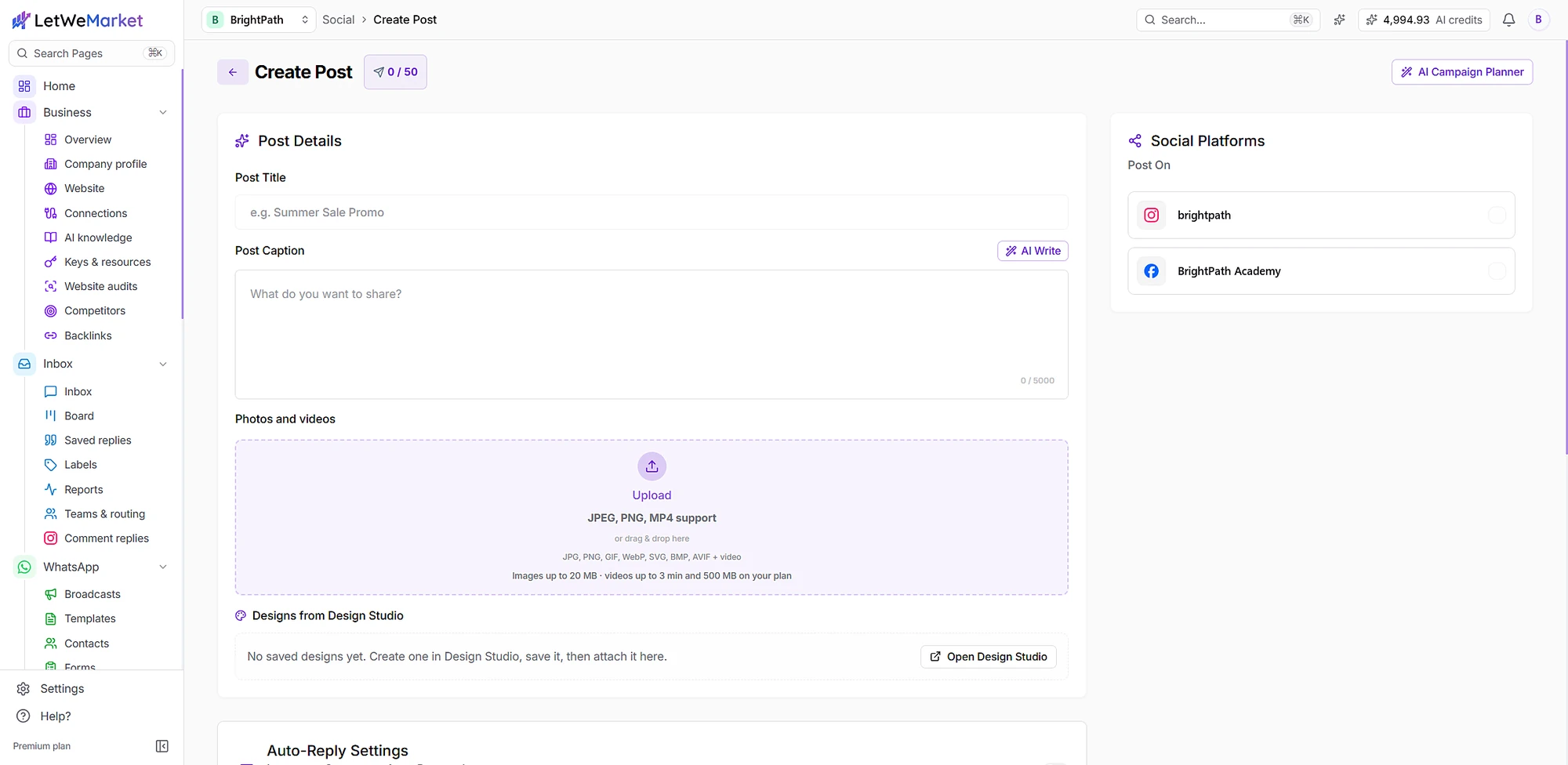Click the Search Pages field

[91, 53]
